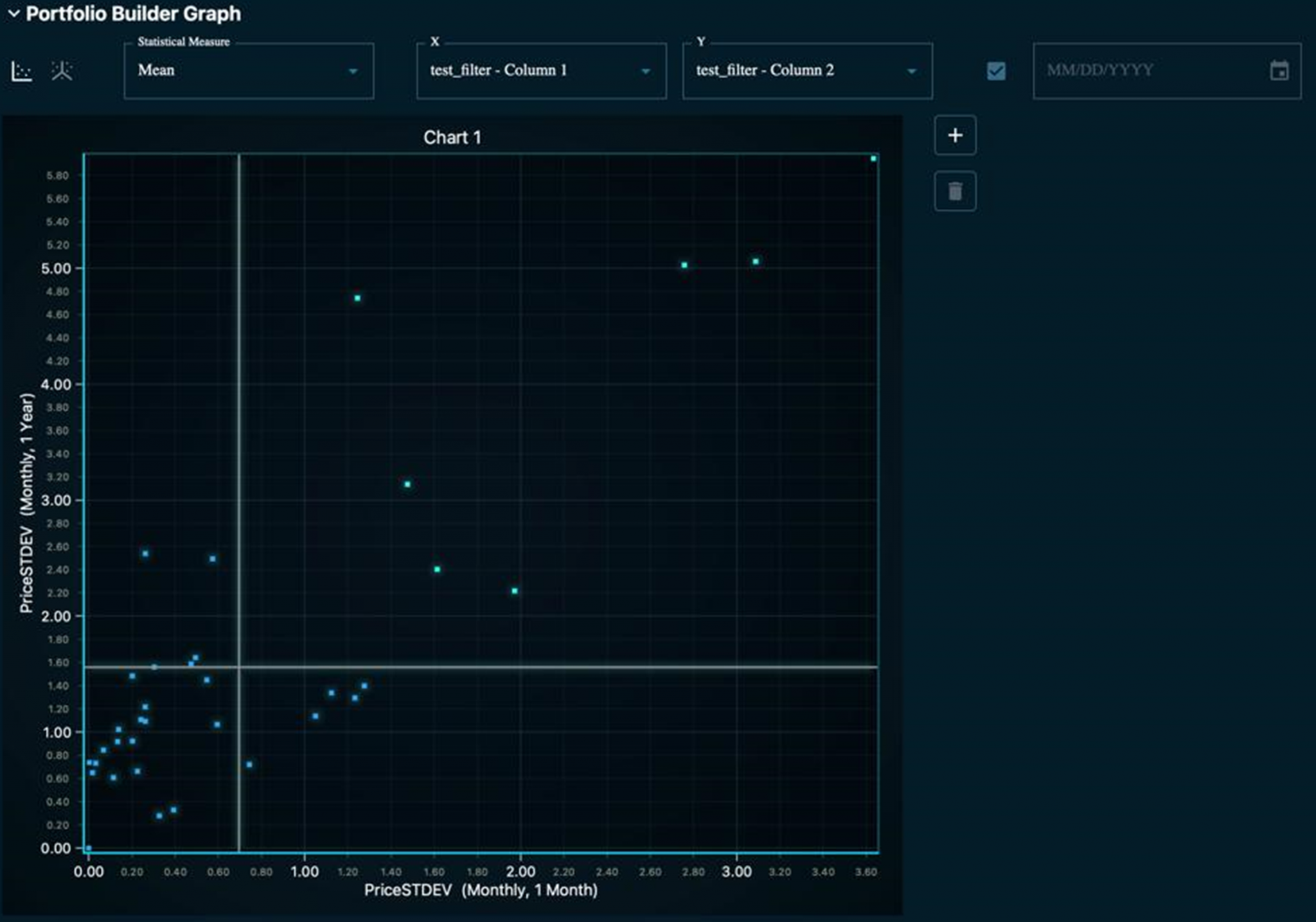Open the X axis column dropdown
The width and height of the screenshot is (1316, 922).
coord(645,71)
